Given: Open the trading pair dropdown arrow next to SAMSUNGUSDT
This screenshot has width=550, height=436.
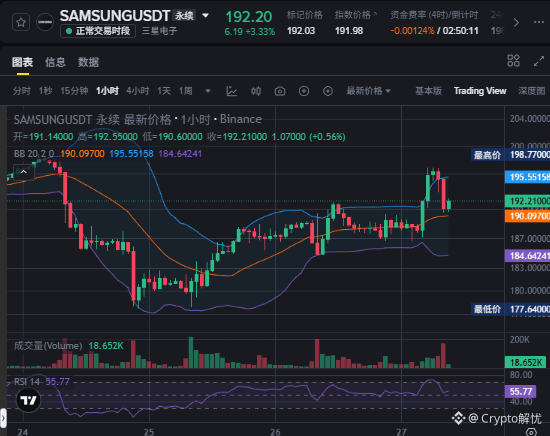Looking at the screenshot, I should tap(206, 15).
